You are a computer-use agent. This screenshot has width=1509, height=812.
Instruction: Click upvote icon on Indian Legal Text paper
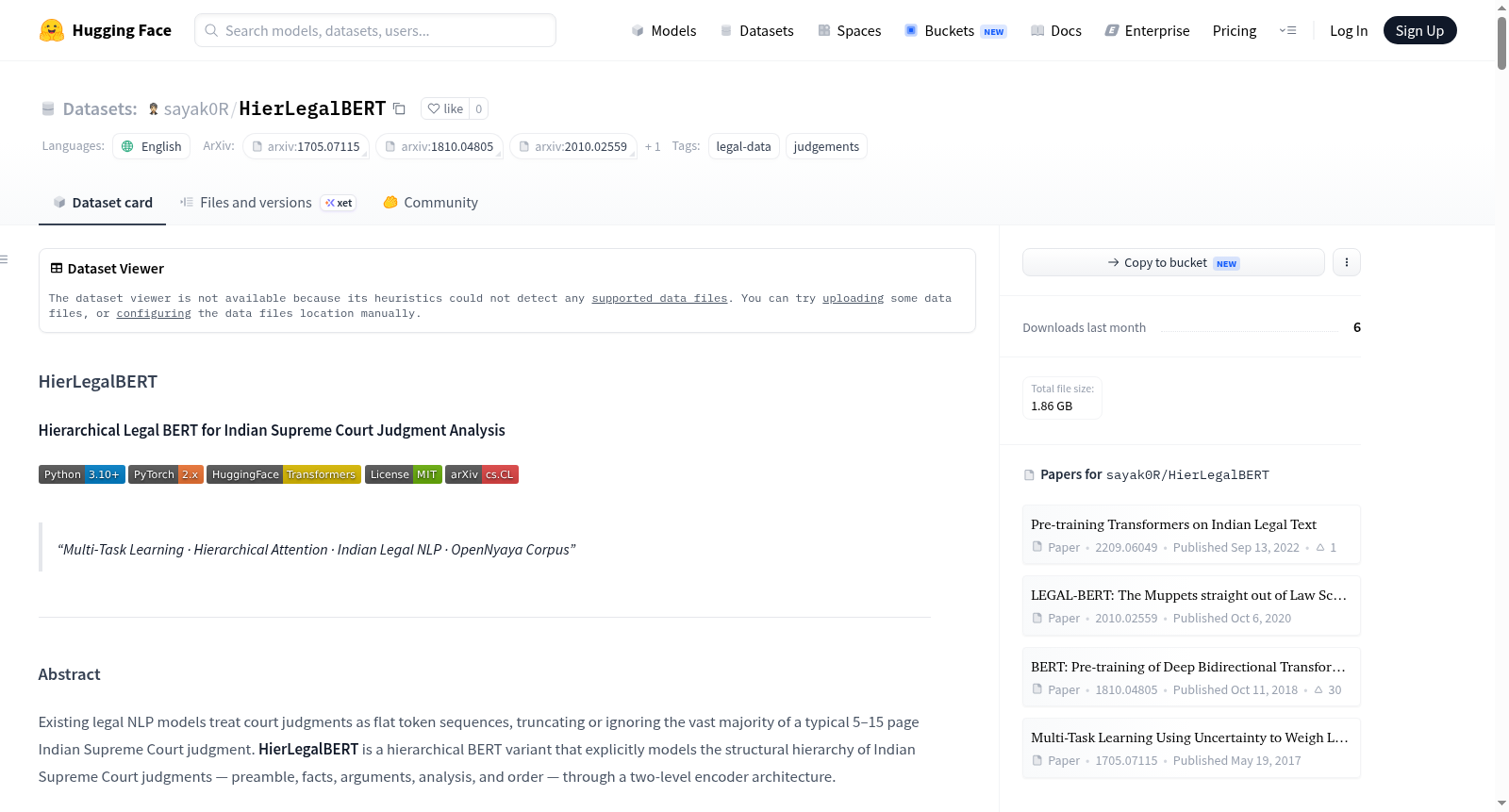coord(1320,547)
